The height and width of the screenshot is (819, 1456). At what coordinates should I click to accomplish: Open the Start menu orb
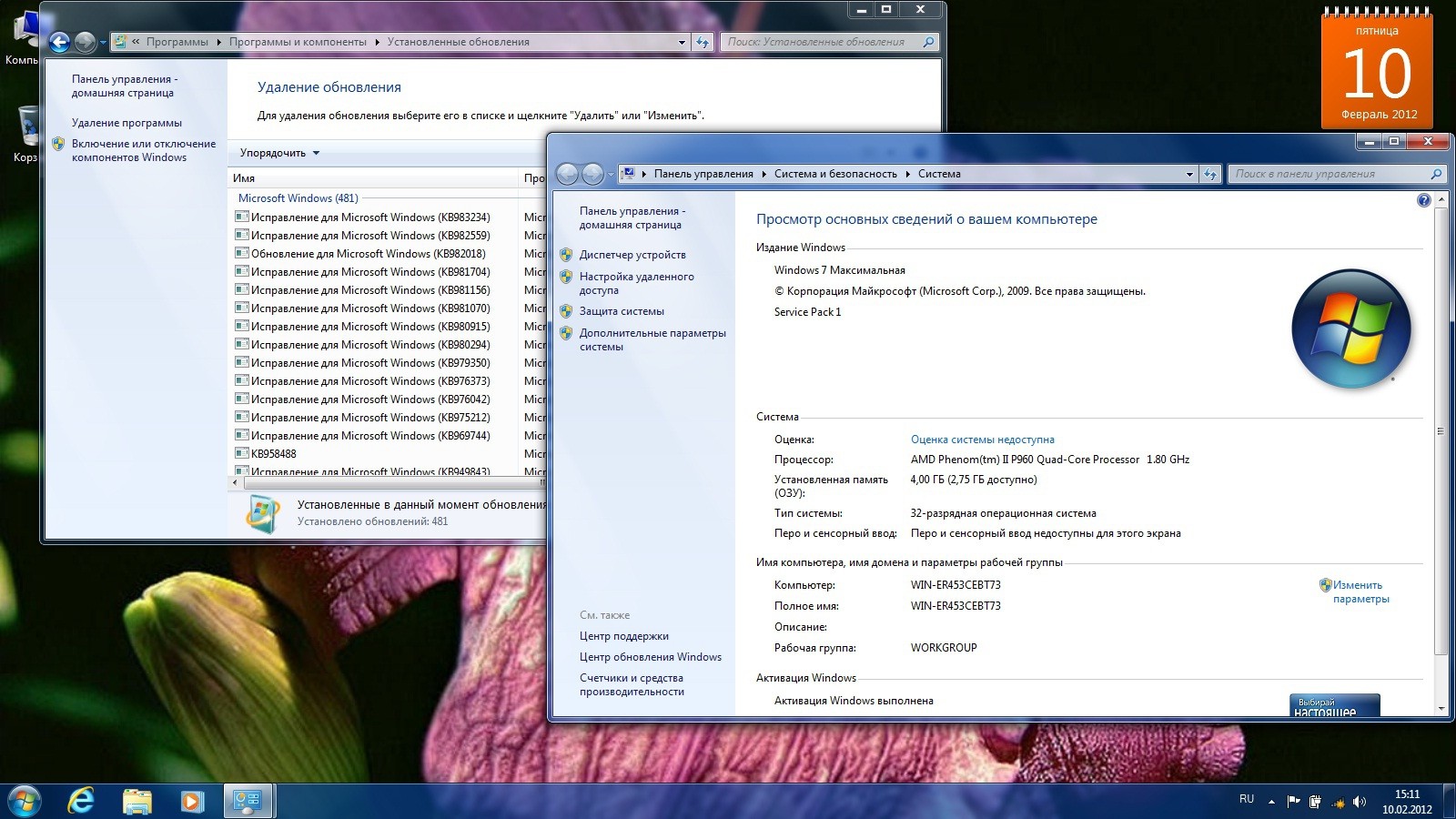[25, 802]
